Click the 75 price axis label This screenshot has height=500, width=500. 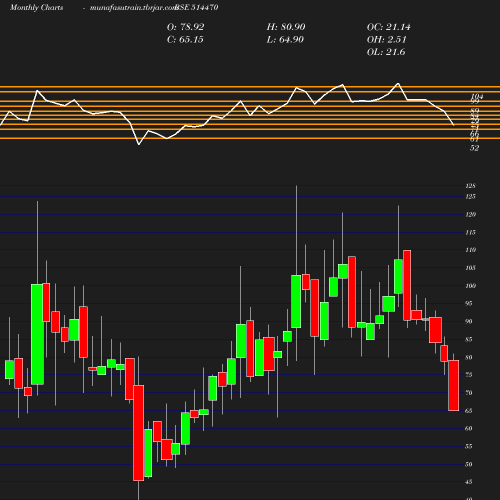pyautogui.click(x=469, y=375)
